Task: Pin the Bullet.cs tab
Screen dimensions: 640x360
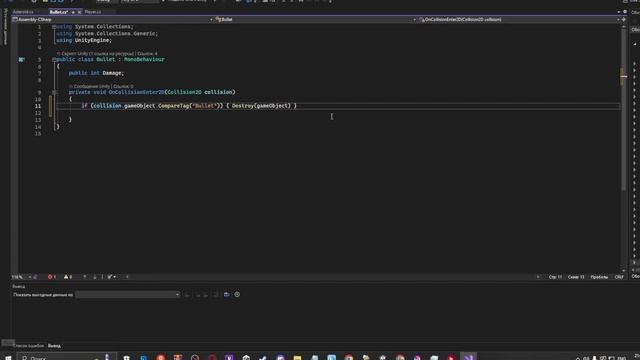Action: [73, 12]
